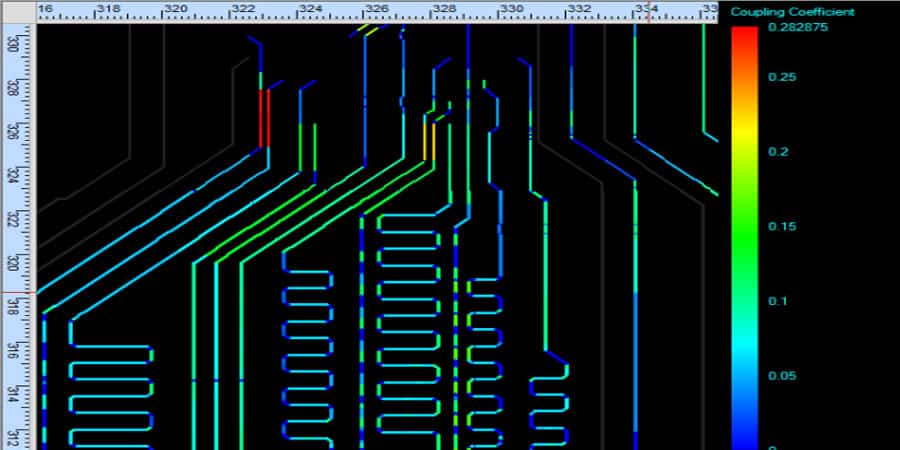This screenshot has height=450, width=900.
Task: Click the Coupling Coefficient legend title
Action: pyautogui.click(x=792, y=12)
